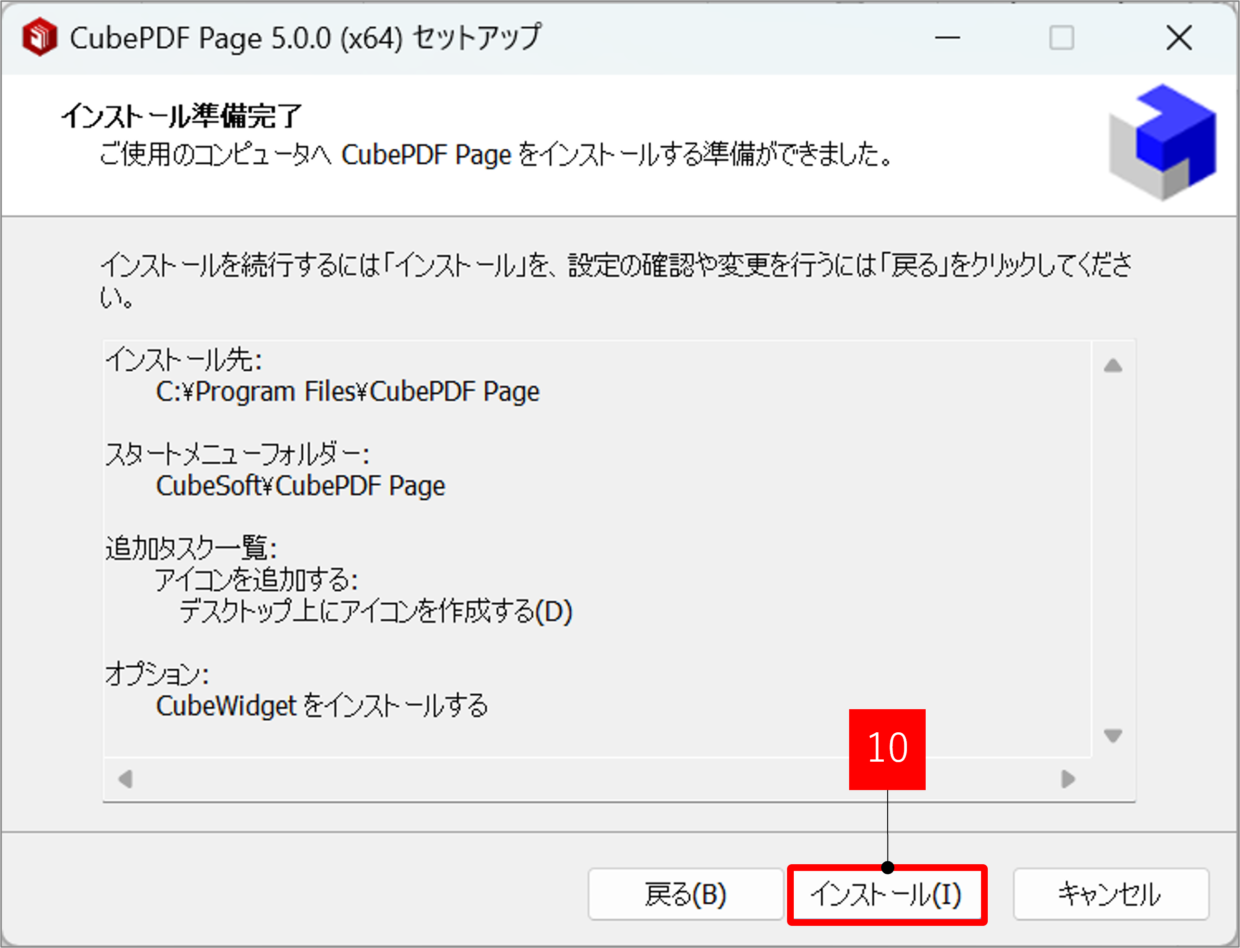Click the scroll down arrow of summary box
The height and width of the screenshot is (948, 1240).
(1113, 736)
